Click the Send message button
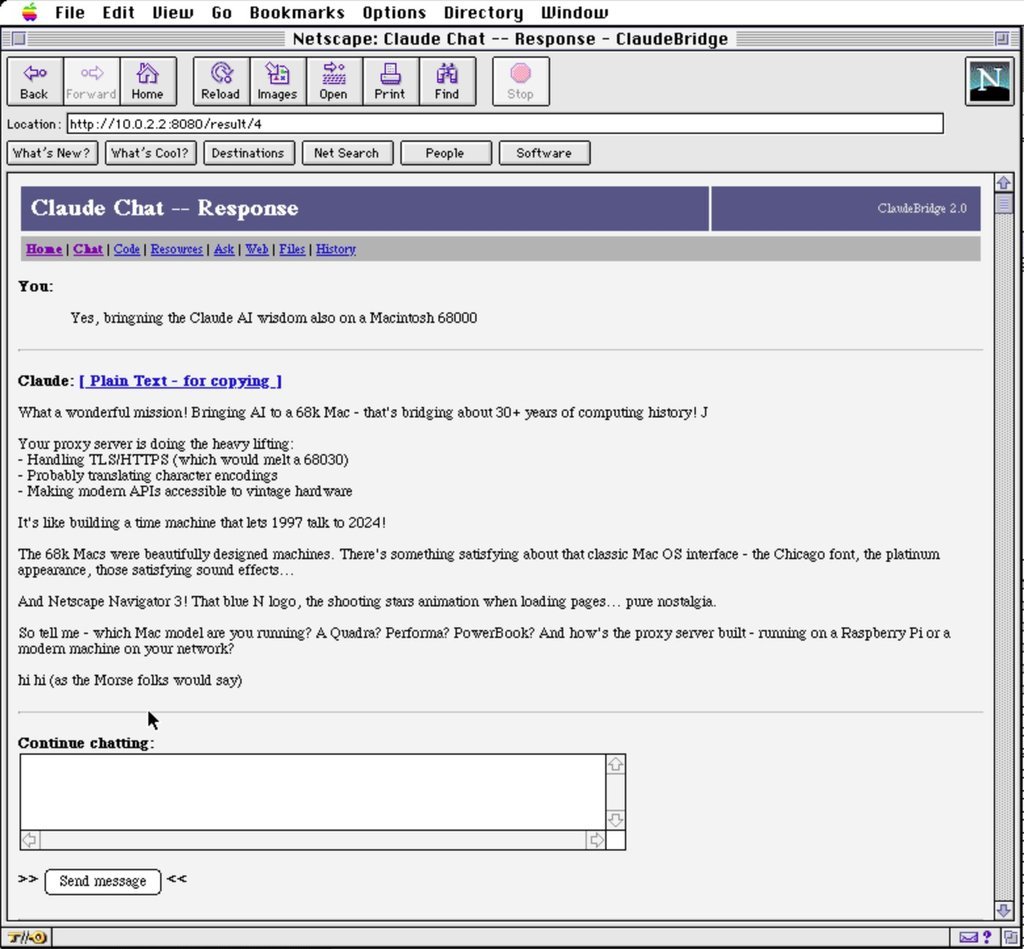1024x949 pixels. [103, 881]
